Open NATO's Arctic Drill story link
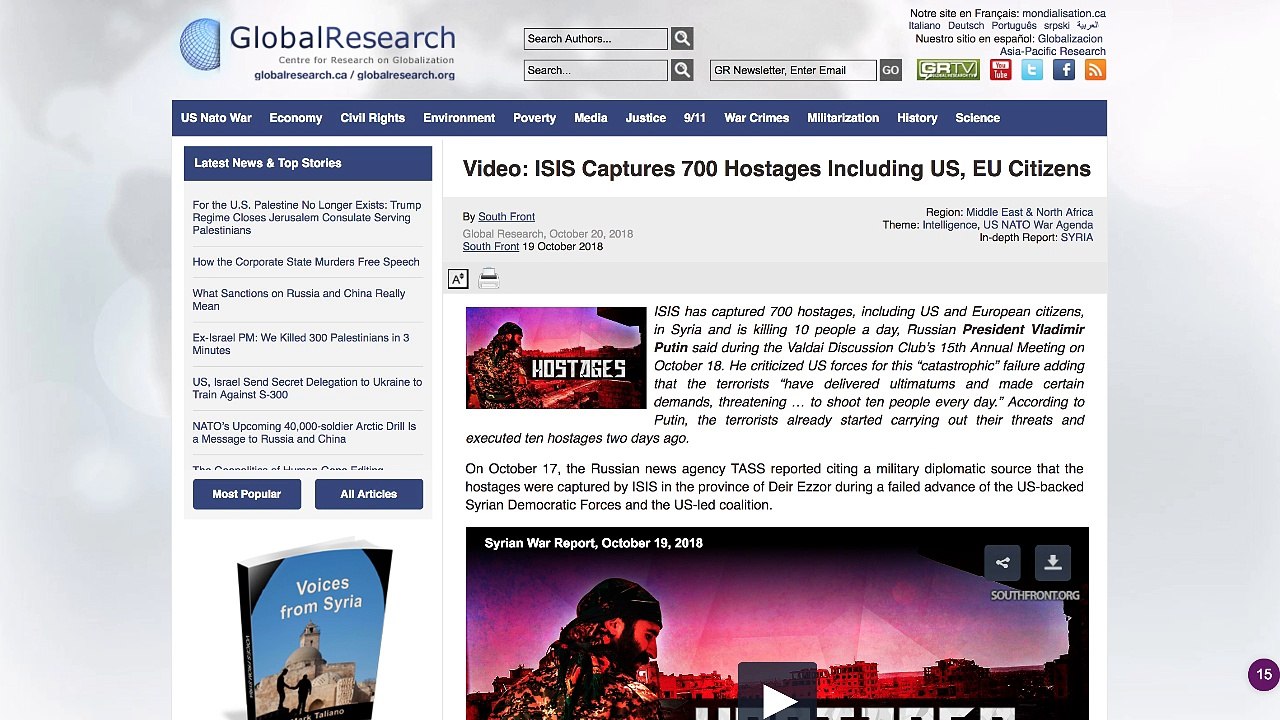This screenshot has width=1280, height=720. 304,432
